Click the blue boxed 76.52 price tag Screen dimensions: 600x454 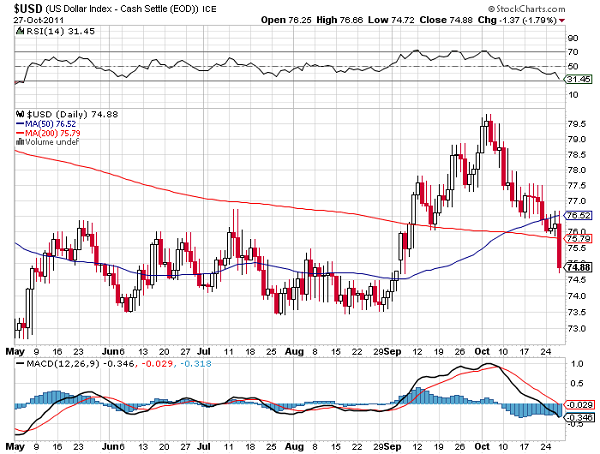point(579,215)
